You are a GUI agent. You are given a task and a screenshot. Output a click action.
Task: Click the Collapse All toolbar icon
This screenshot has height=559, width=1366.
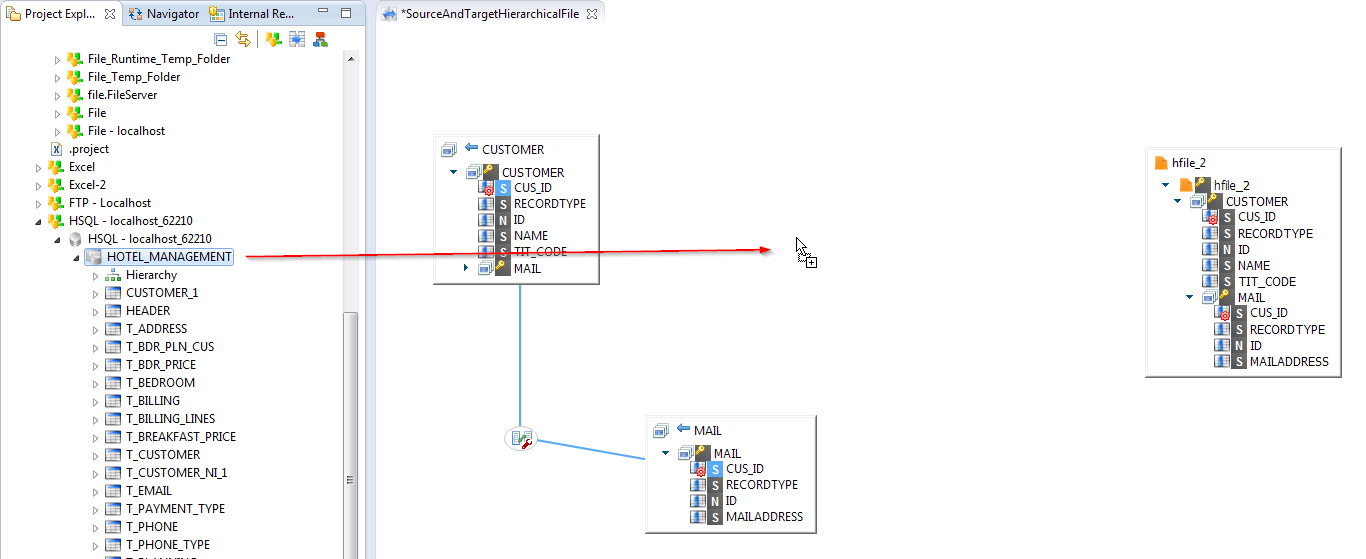[221, 39]
